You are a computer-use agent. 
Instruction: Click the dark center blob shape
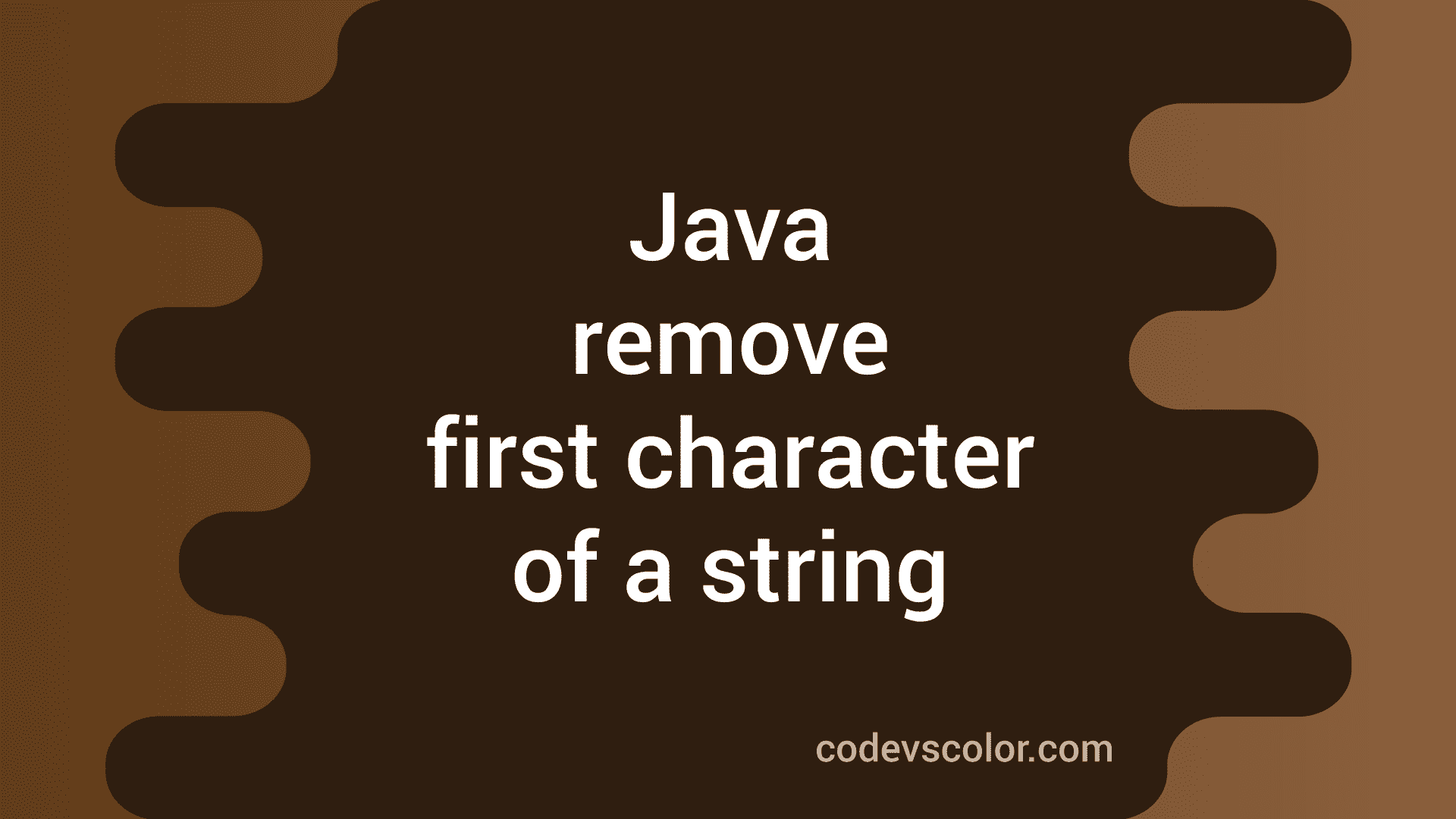pyautogui.click(x=728, y=410)
